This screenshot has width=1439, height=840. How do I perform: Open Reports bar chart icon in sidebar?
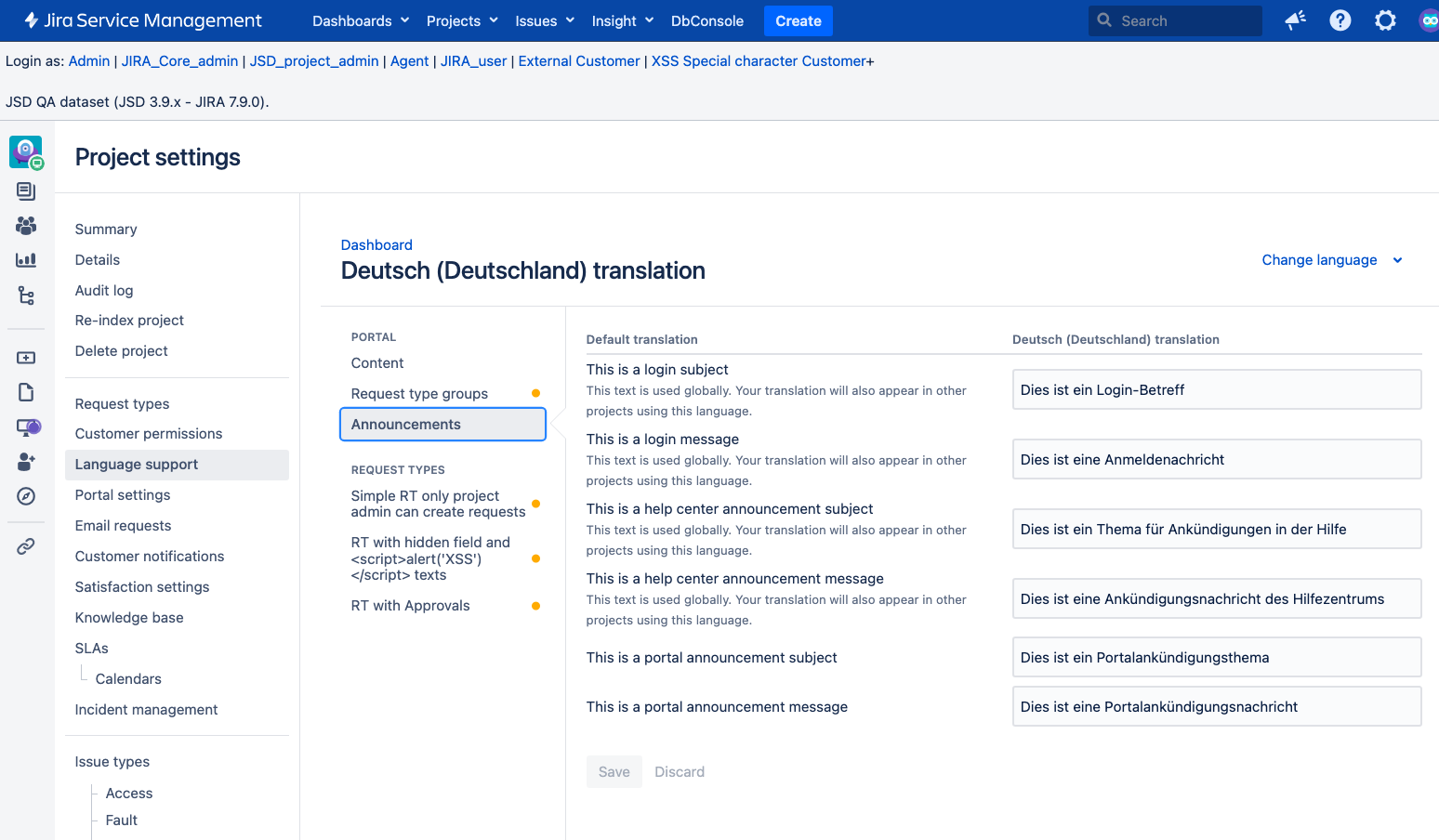coord(26,260)
